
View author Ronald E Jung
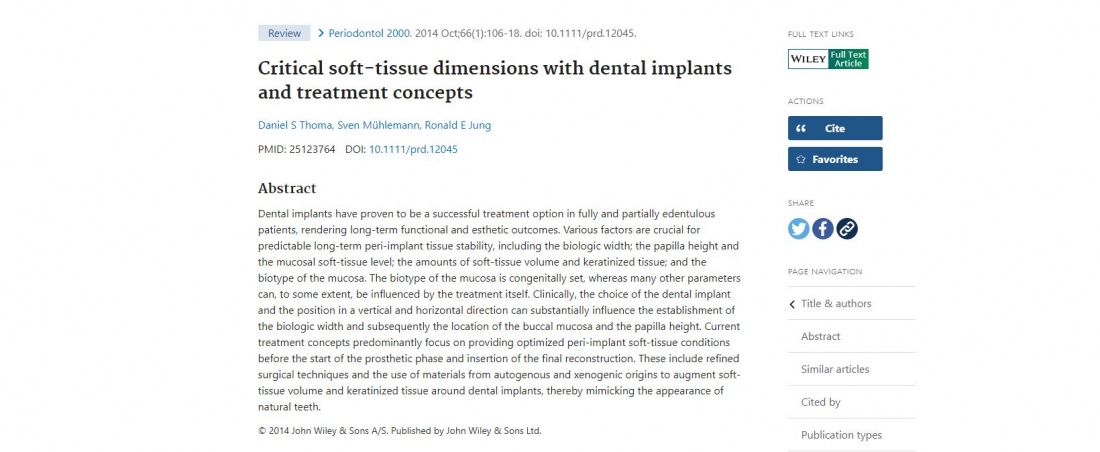point(458,125)
